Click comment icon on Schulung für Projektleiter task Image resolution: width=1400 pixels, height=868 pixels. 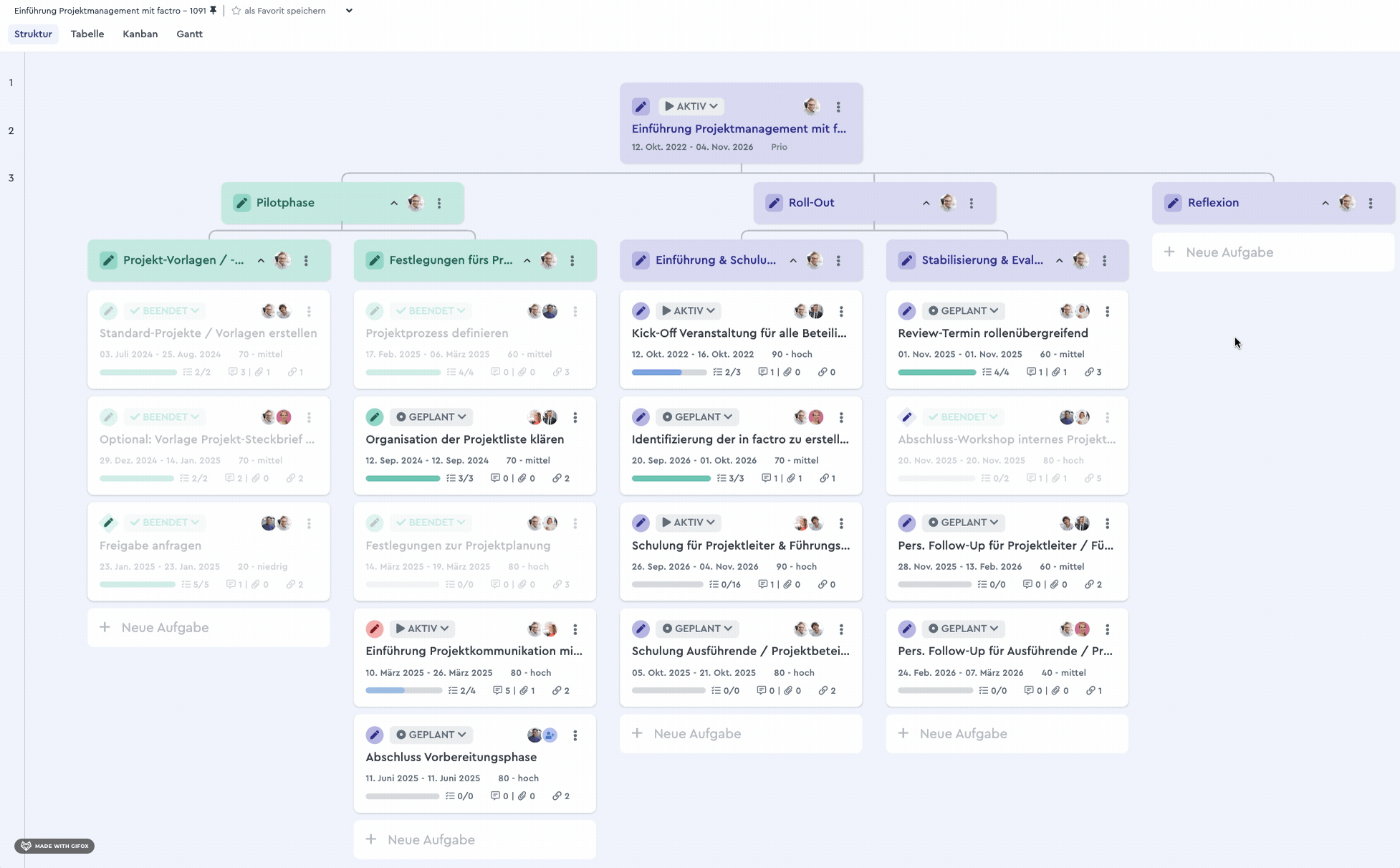tap(763, 584)
